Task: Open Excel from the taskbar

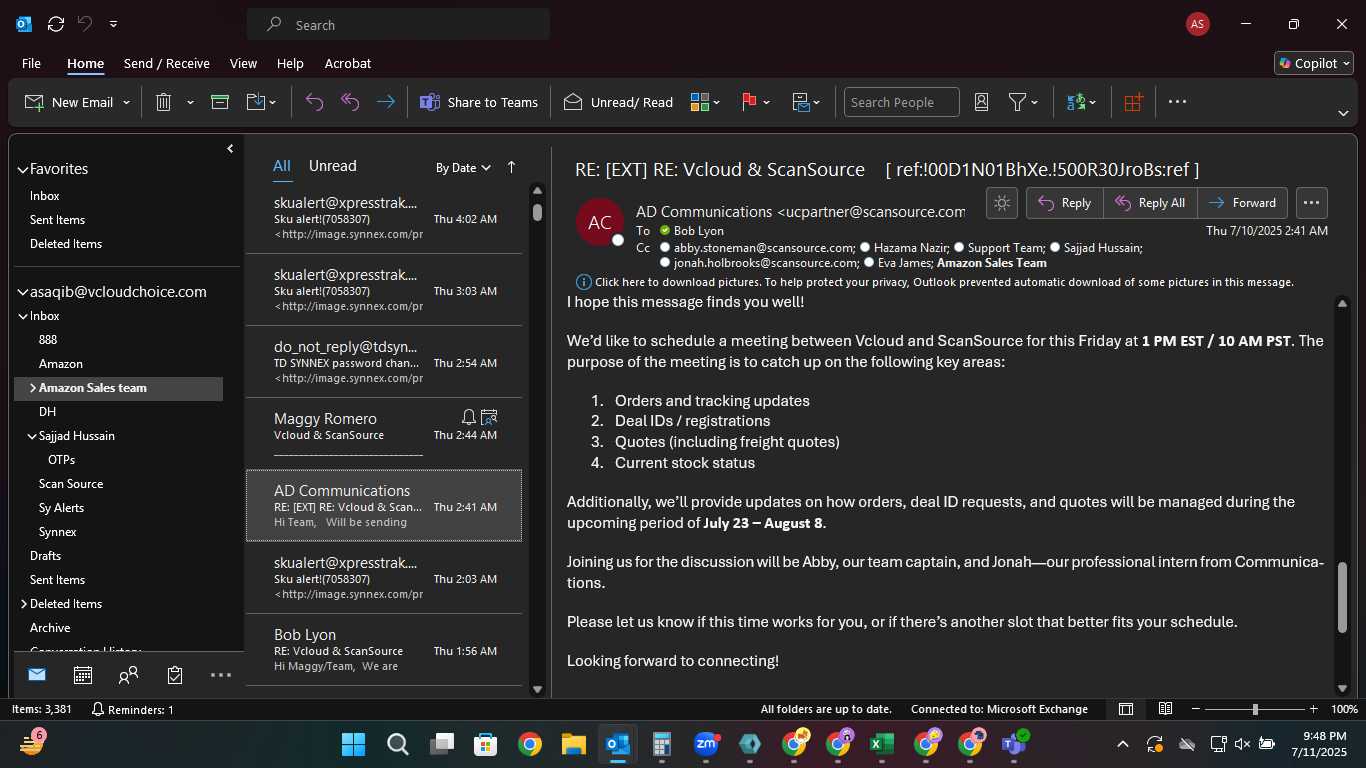Action: pyautogui.click(x=882, y=744)
